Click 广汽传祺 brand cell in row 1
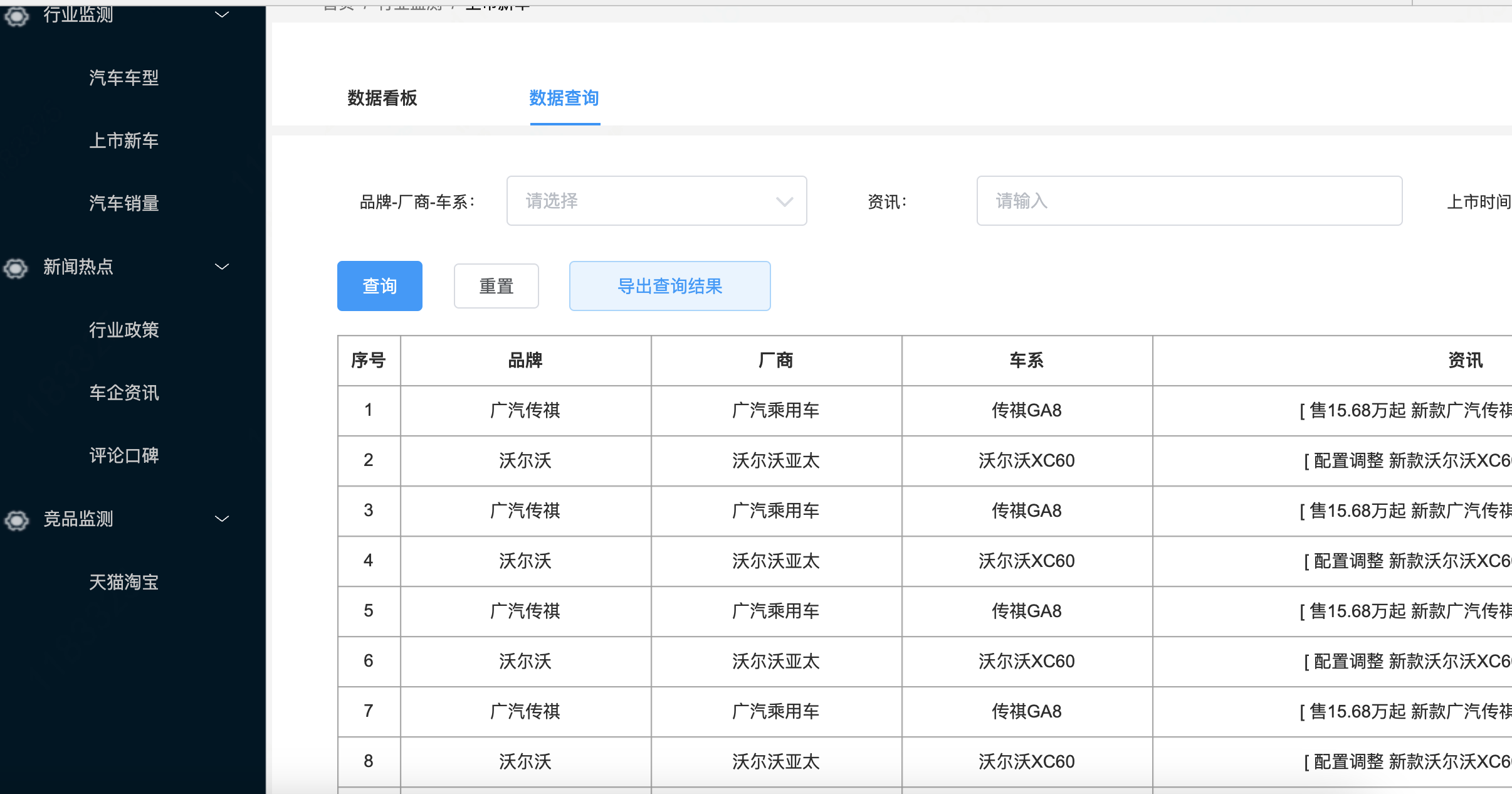Viewport: 1512px width, 794px height. tap(525, 411)
